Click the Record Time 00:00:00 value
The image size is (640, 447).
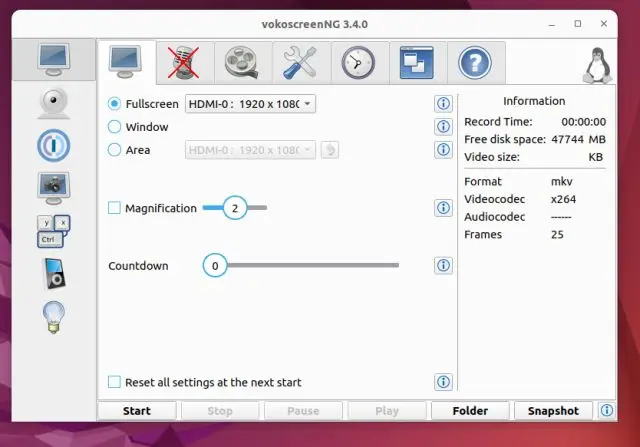(583, 122)
